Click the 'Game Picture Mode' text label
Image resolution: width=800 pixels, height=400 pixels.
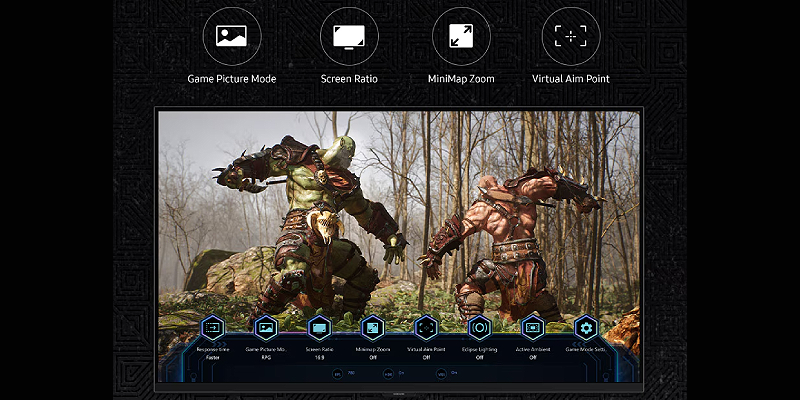(231, 79)
